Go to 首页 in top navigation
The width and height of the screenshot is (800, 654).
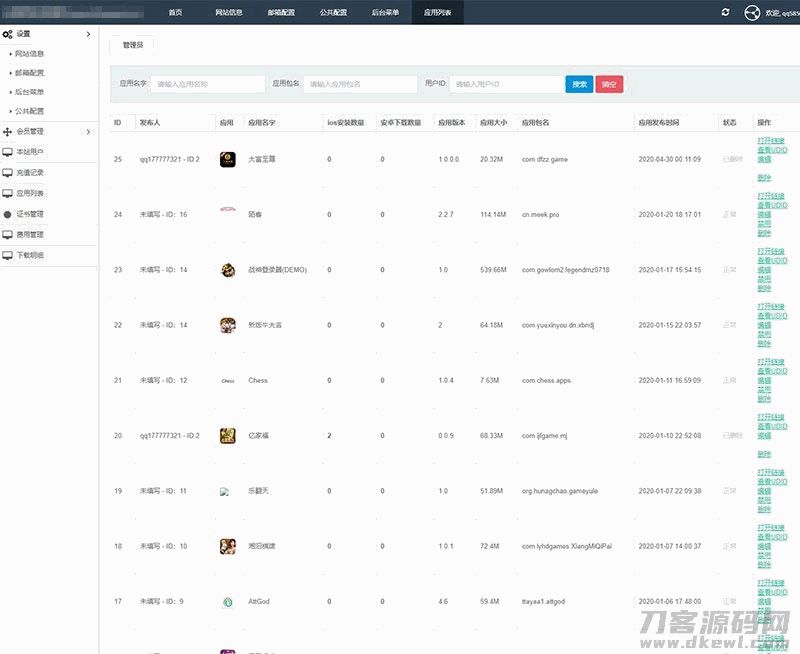pos(175,12)
